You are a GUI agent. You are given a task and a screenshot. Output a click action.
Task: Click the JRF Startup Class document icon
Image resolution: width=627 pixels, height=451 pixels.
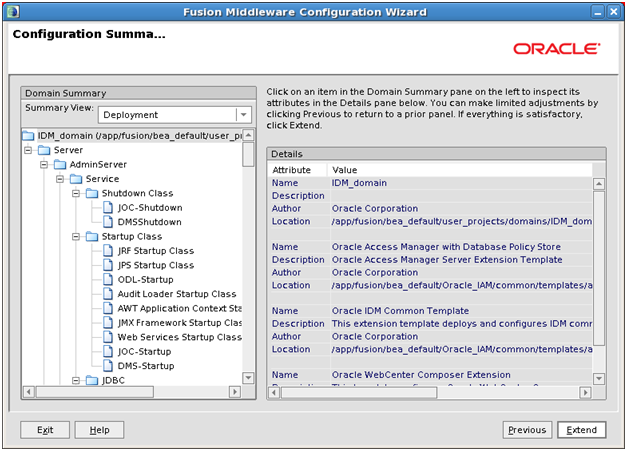click(x=108, y=251)
